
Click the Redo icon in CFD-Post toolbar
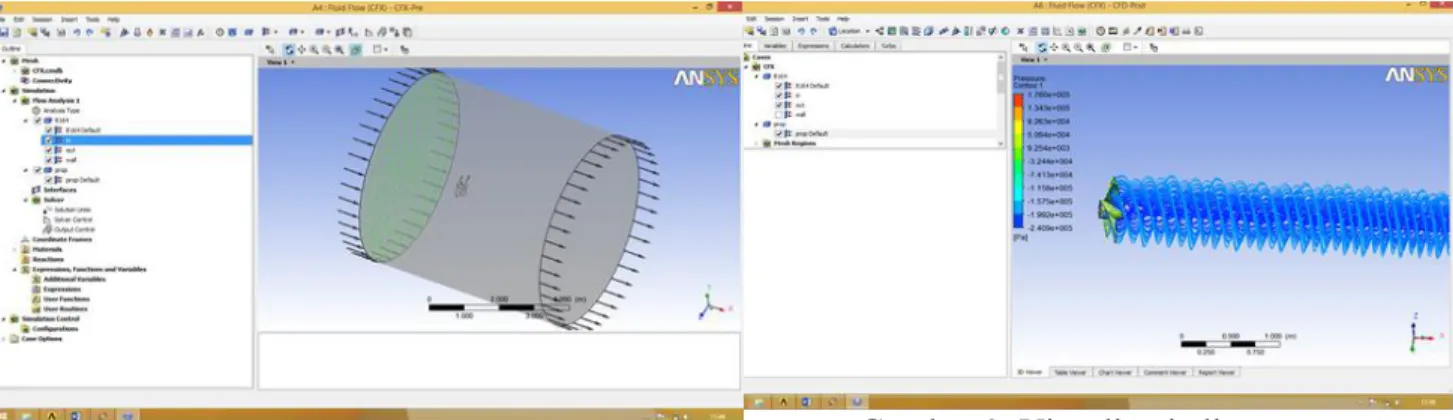[813, 31]
